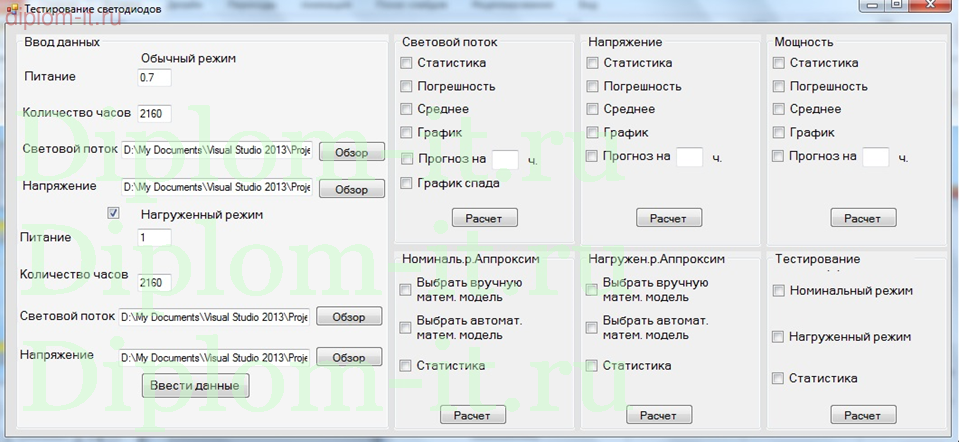Check График спада option
Image resolution: width=959 pixels, height=442 pixels.
(x=406, y=183)
